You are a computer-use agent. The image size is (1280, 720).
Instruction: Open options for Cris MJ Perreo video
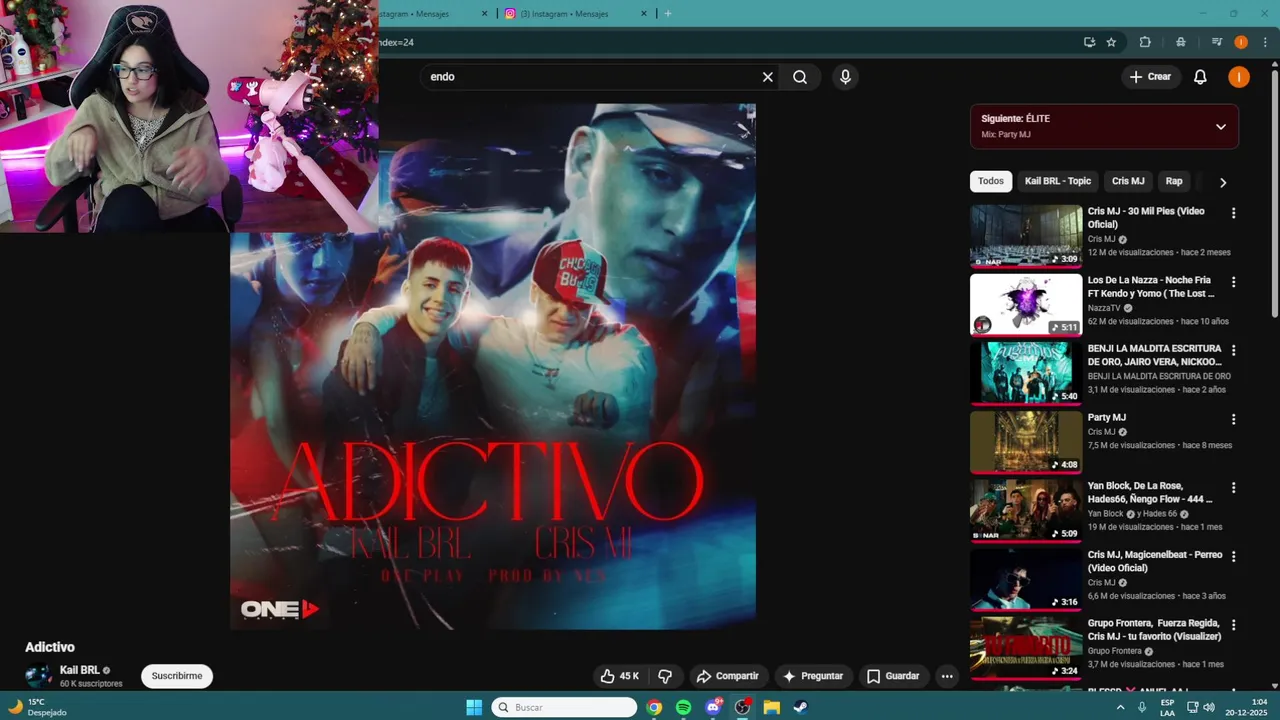point(1233,556)
